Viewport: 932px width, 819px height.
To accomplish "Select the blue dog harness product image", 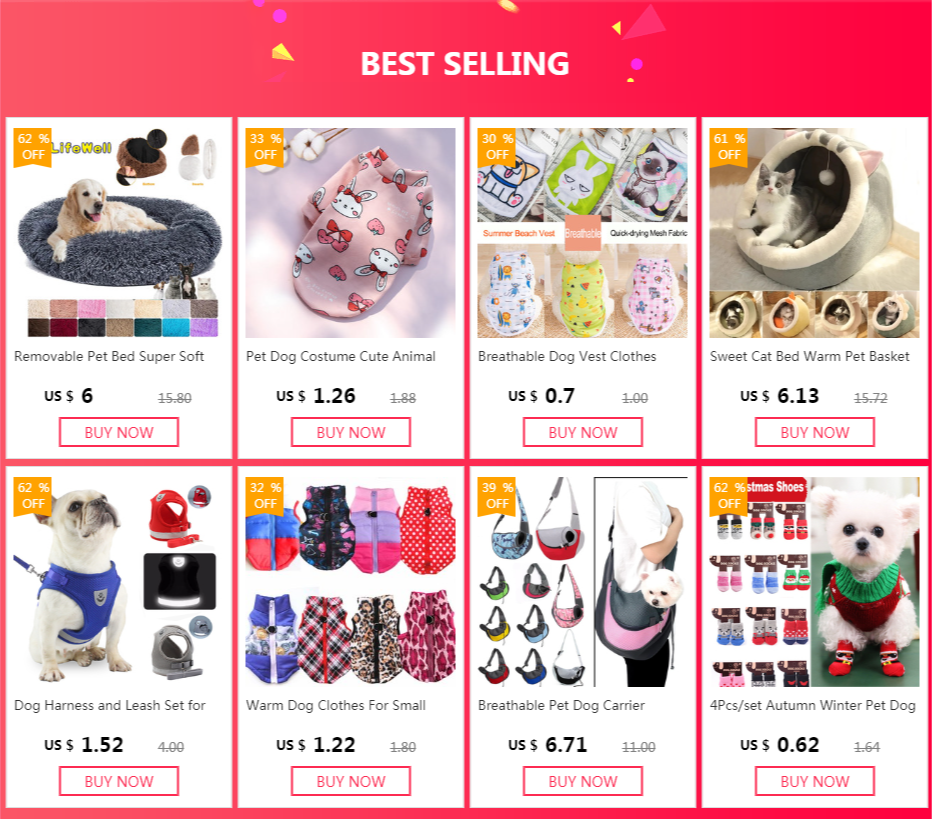I will click(x=118, y=582).
